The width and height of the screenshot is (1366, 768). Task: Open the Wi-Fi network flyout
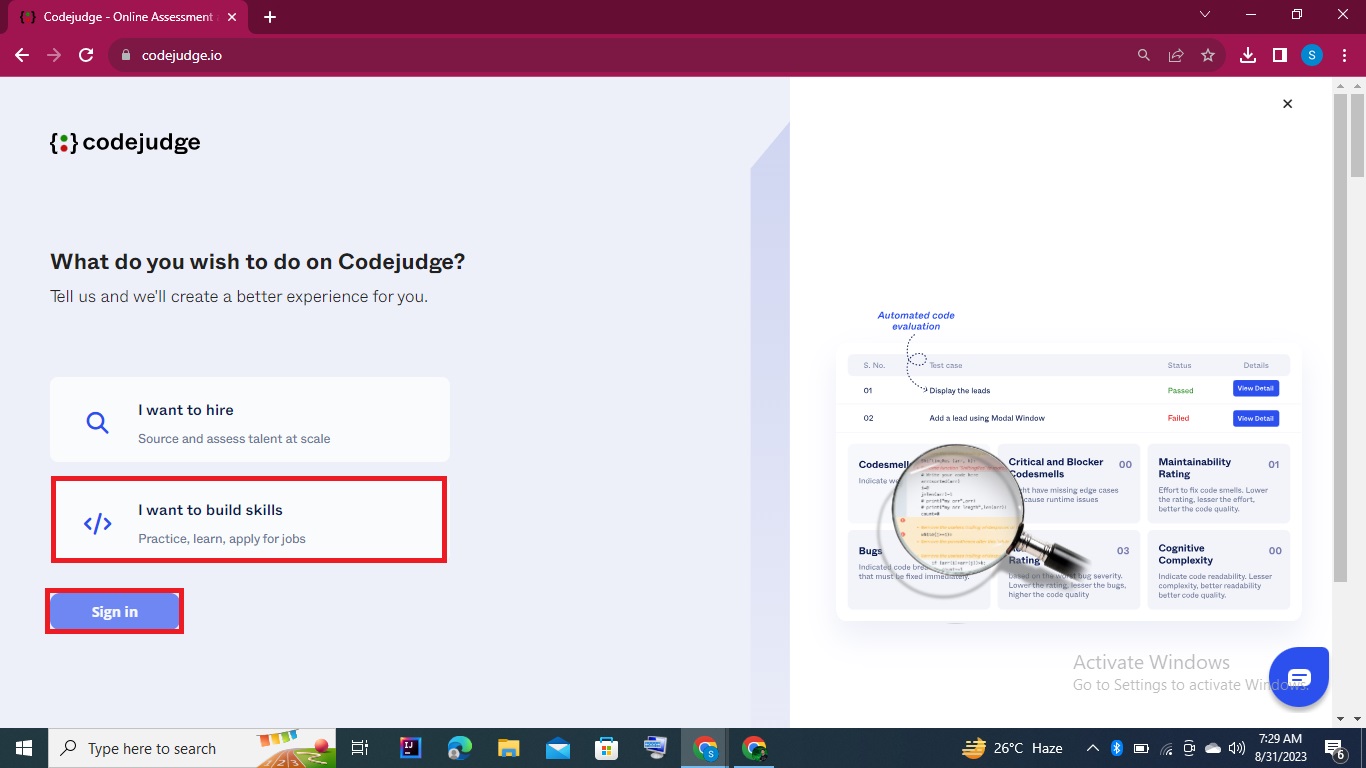[x=1166, y=748]
